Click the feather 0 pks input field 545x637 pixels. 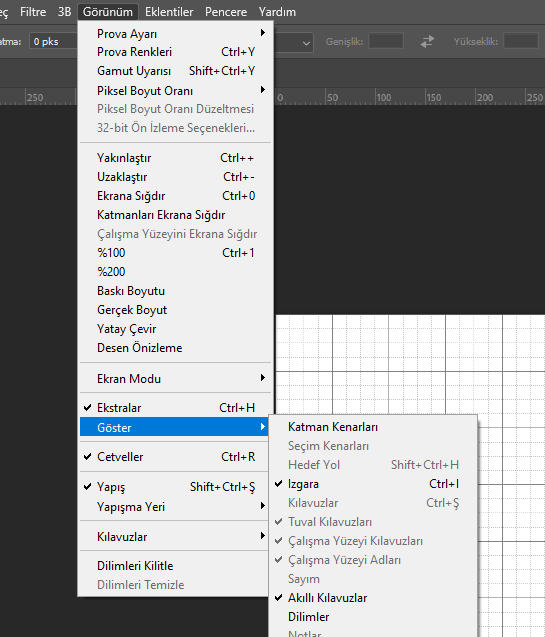pos(53,41)
